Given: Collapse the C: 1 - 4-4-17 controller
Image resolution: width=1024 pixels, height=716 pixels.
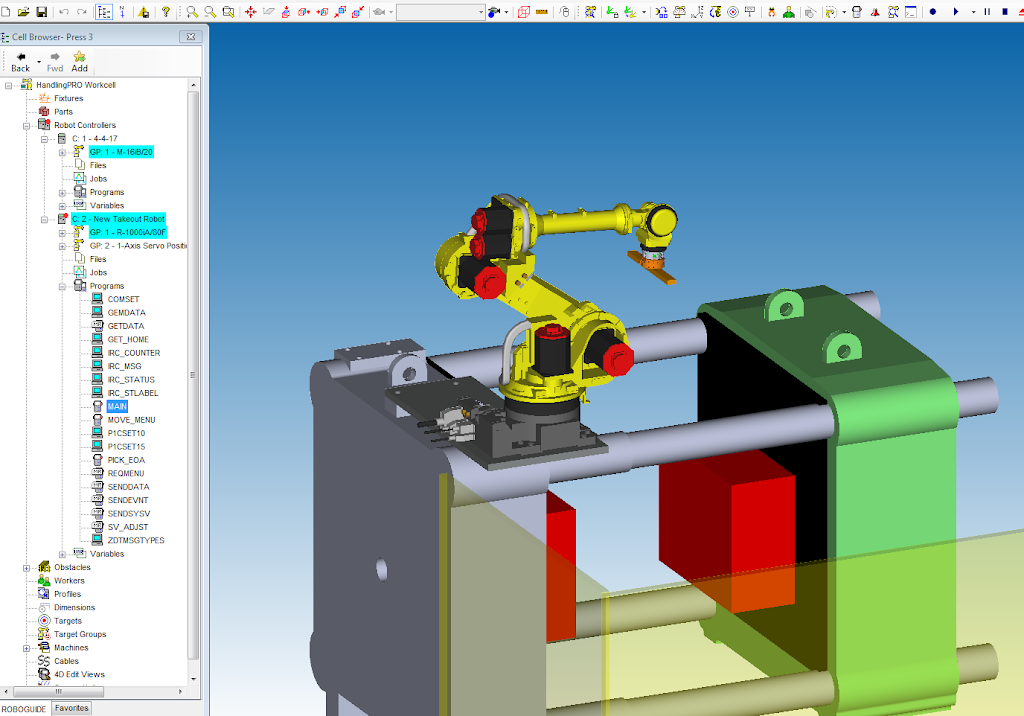Looking at the screenshot, I should [x=44, y=139].
